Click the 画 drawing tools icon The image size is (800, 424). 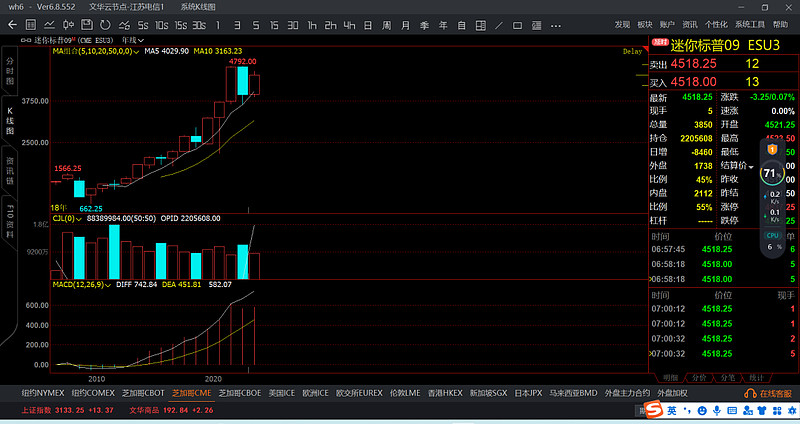(536, 25)
